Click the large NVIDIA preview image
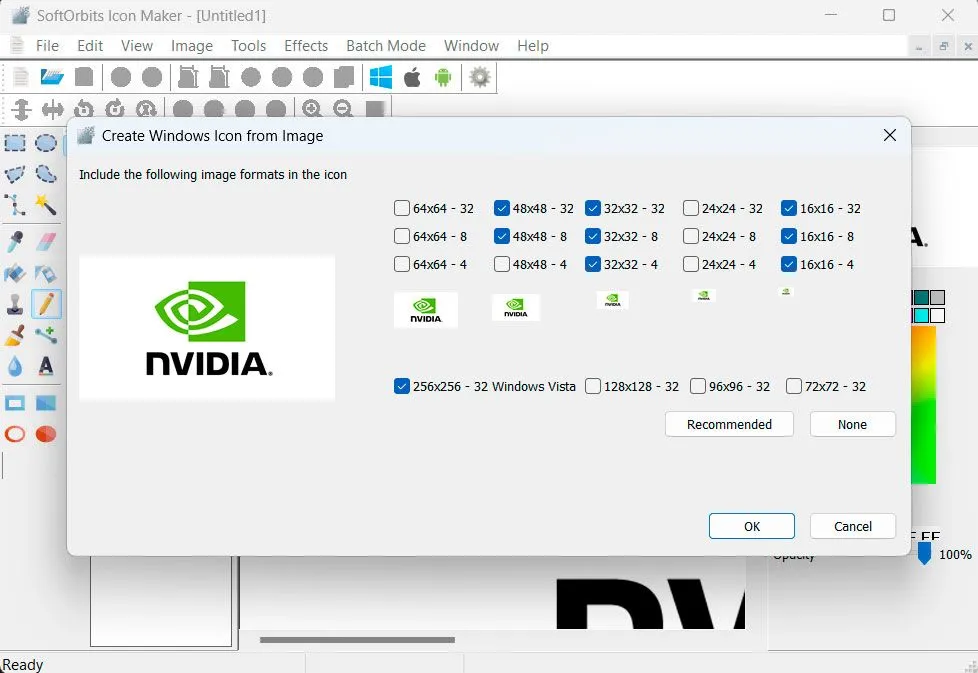 207,327
